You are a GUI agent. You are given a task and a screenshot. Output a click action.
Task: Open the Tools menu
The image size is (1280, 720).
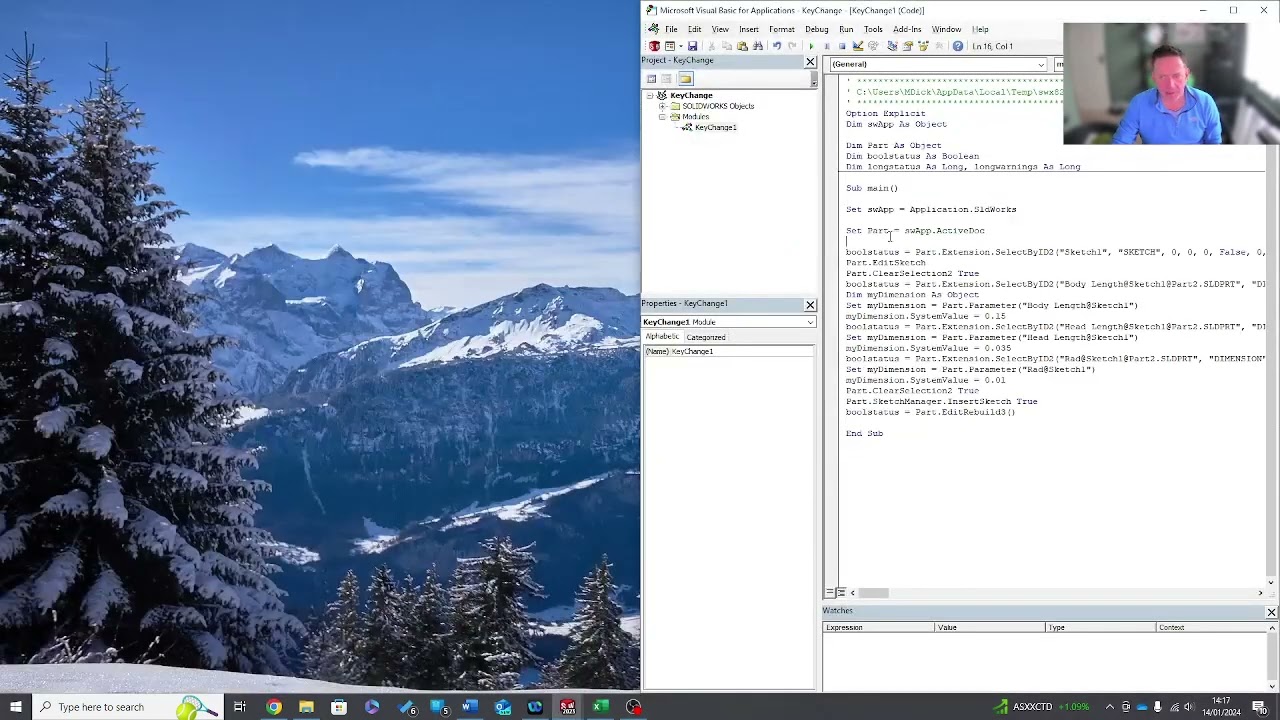[873, 29]
